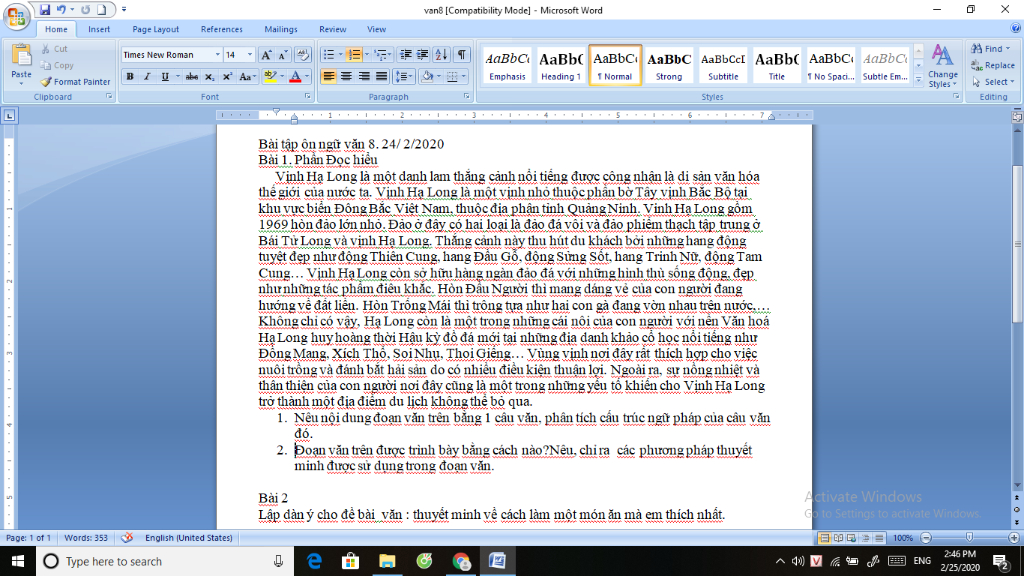Click the Office button
The image size is (1024, 576).
click(16, 16)
